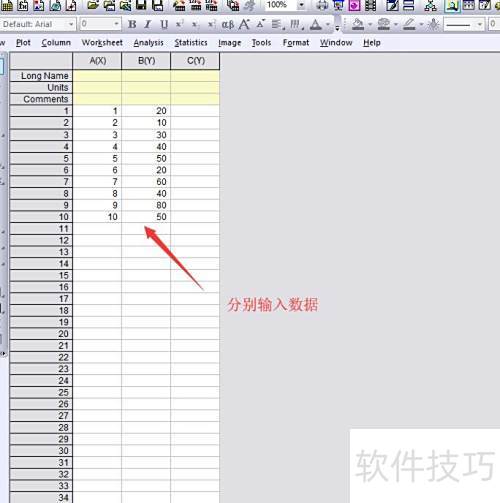Open the Format menu
This screenshot has width=500, height=503.
[x=296, y=43]
